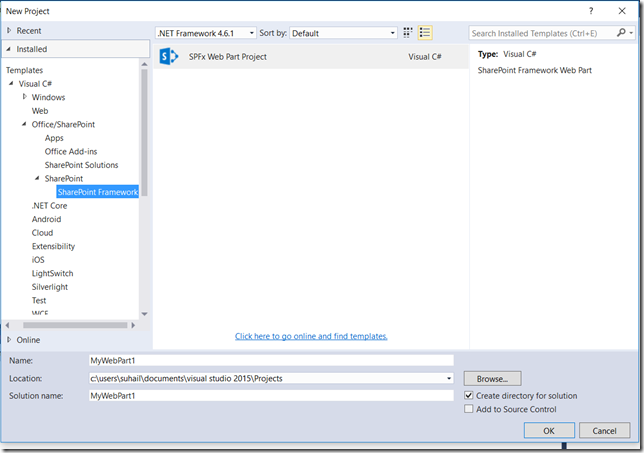Screen dimensions: 644x453
Task: Click the tree horizontal scrollbar thumb
Action: point(75,325)
